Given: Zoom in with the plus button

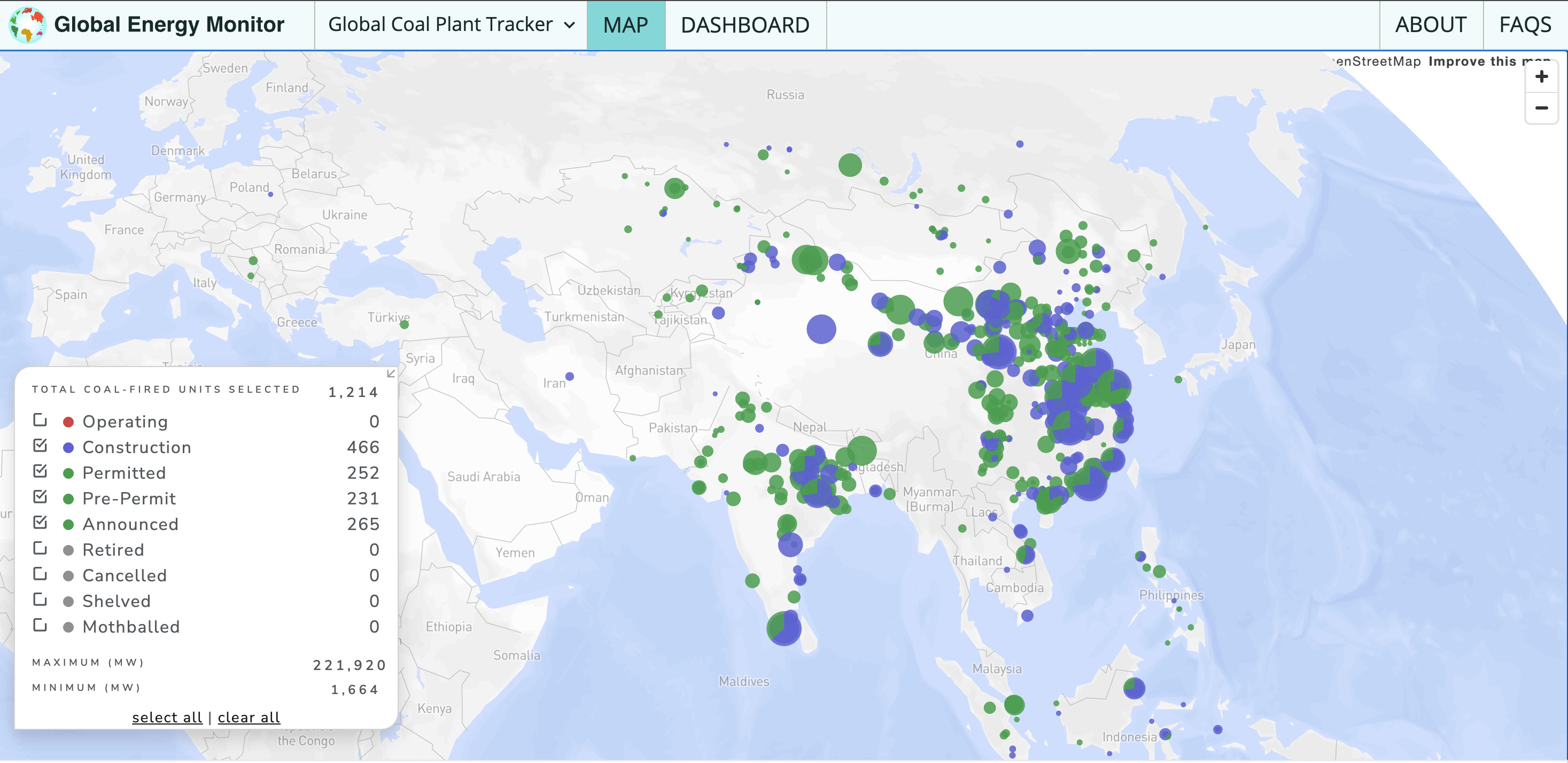Looking at the screenshot, I should [x=1541, y=76].
